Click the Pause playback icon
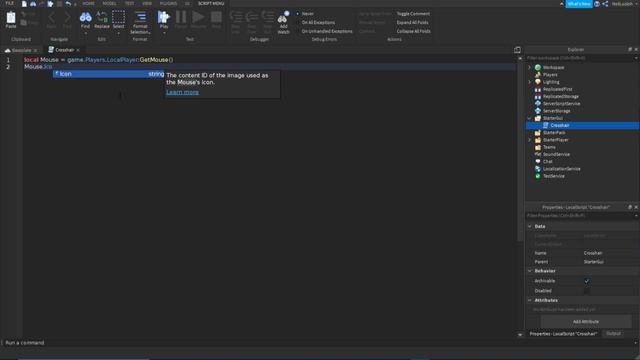 pyautogui.click(x=181, y=17)
